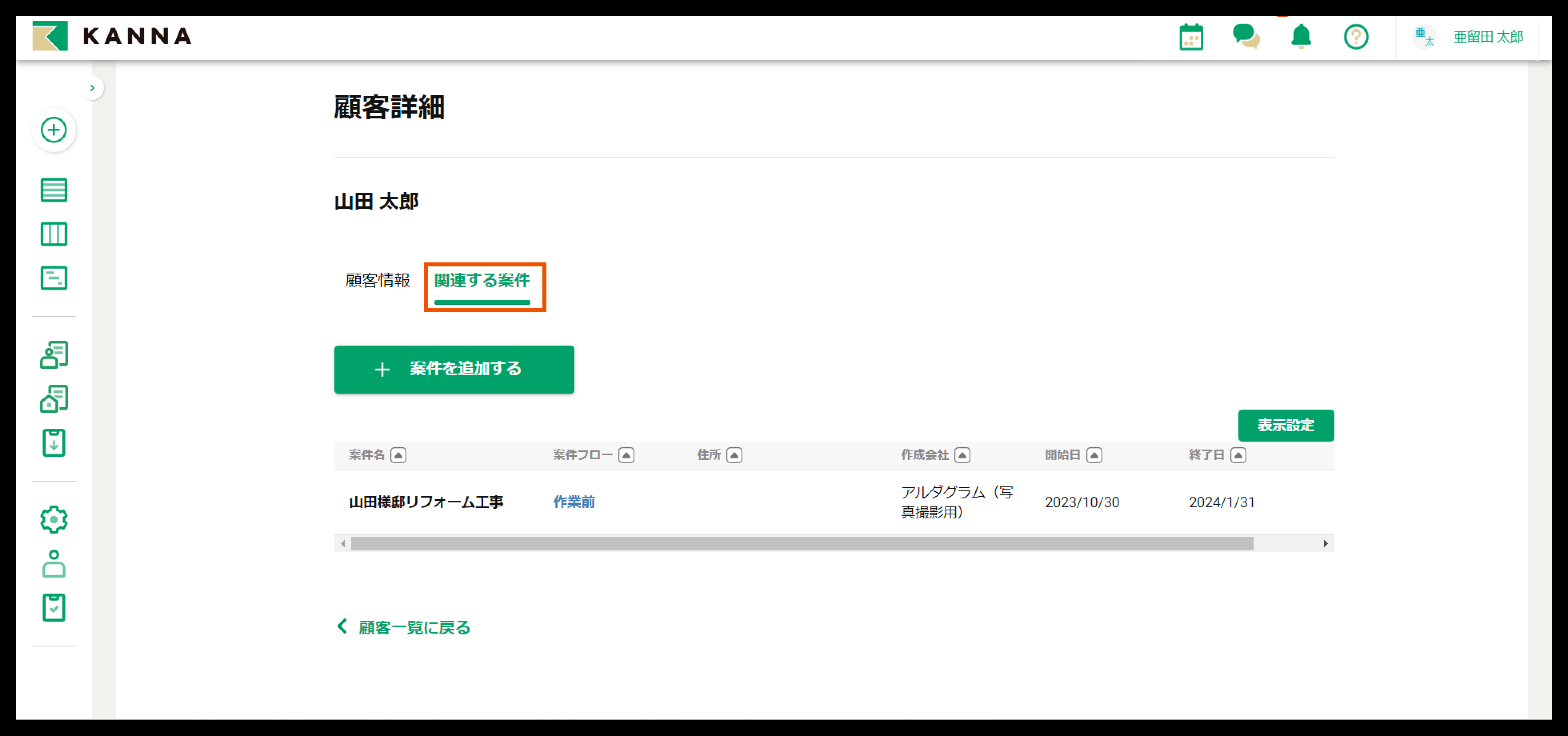Toggle sort on 作成会社 column
The image size is (1568, 736).
click(962, 455)
